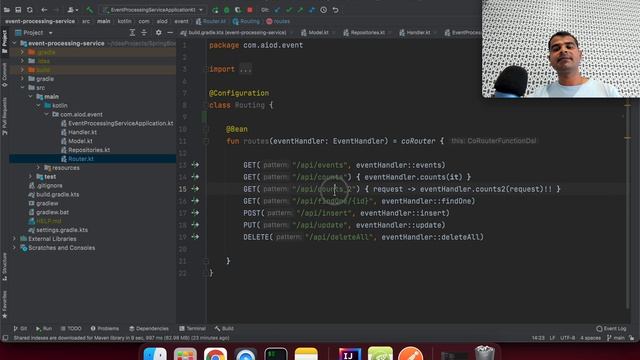
Task: Navigate Back with the left arrow icon
Action: (x=44, y=10)
